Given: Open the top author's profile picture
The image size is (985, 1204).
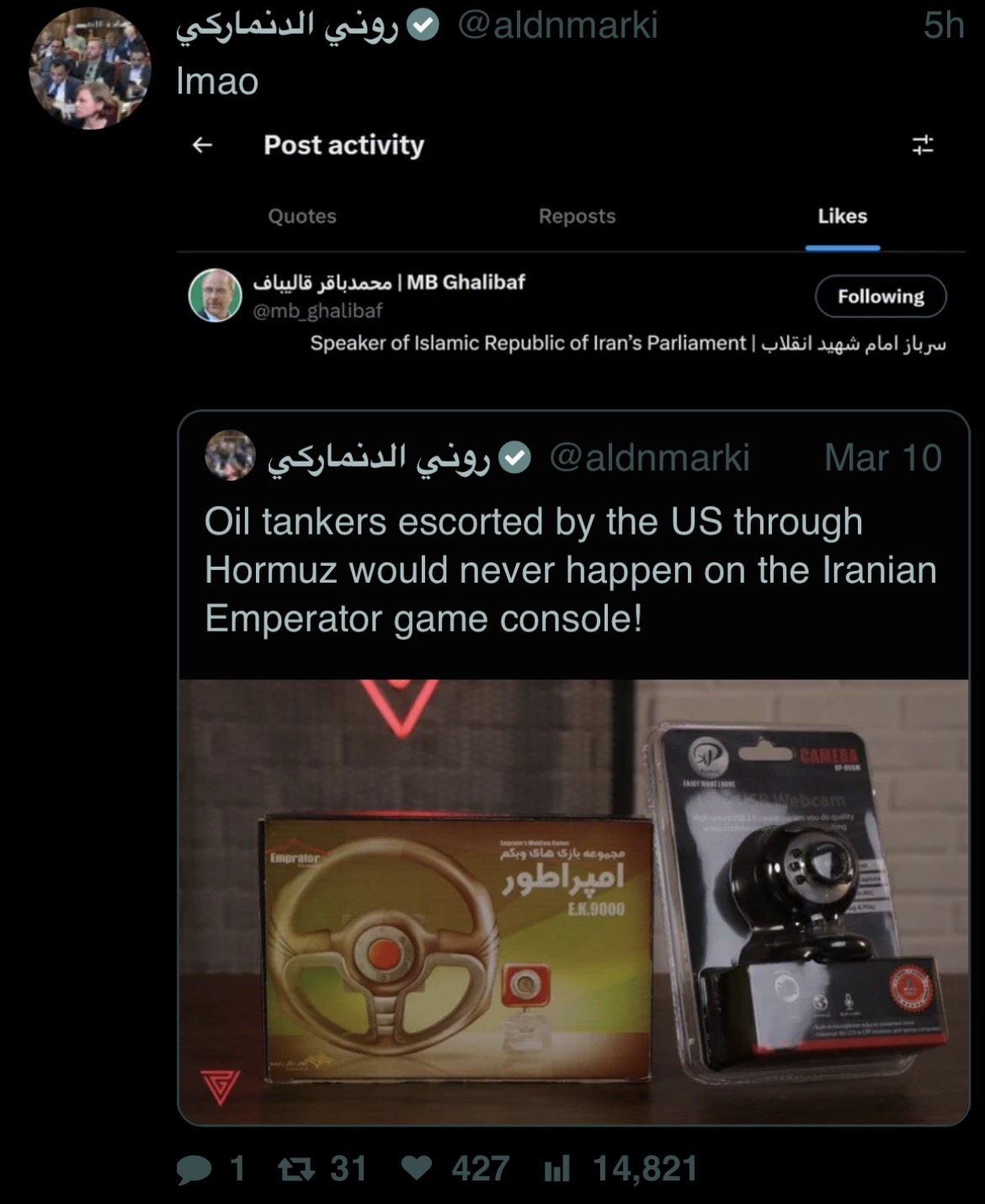Looking at the screenshot, I should 90,68.
